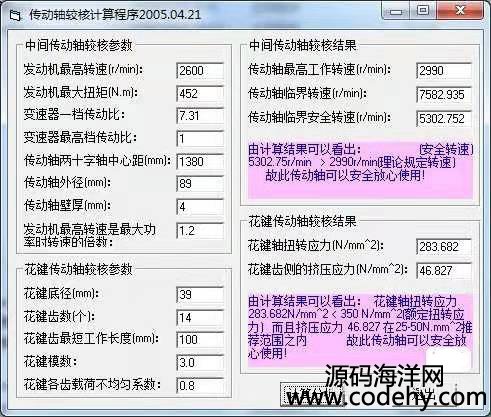
Task: Select the 花键齿数 field showing 14
Action: (200, 317)
